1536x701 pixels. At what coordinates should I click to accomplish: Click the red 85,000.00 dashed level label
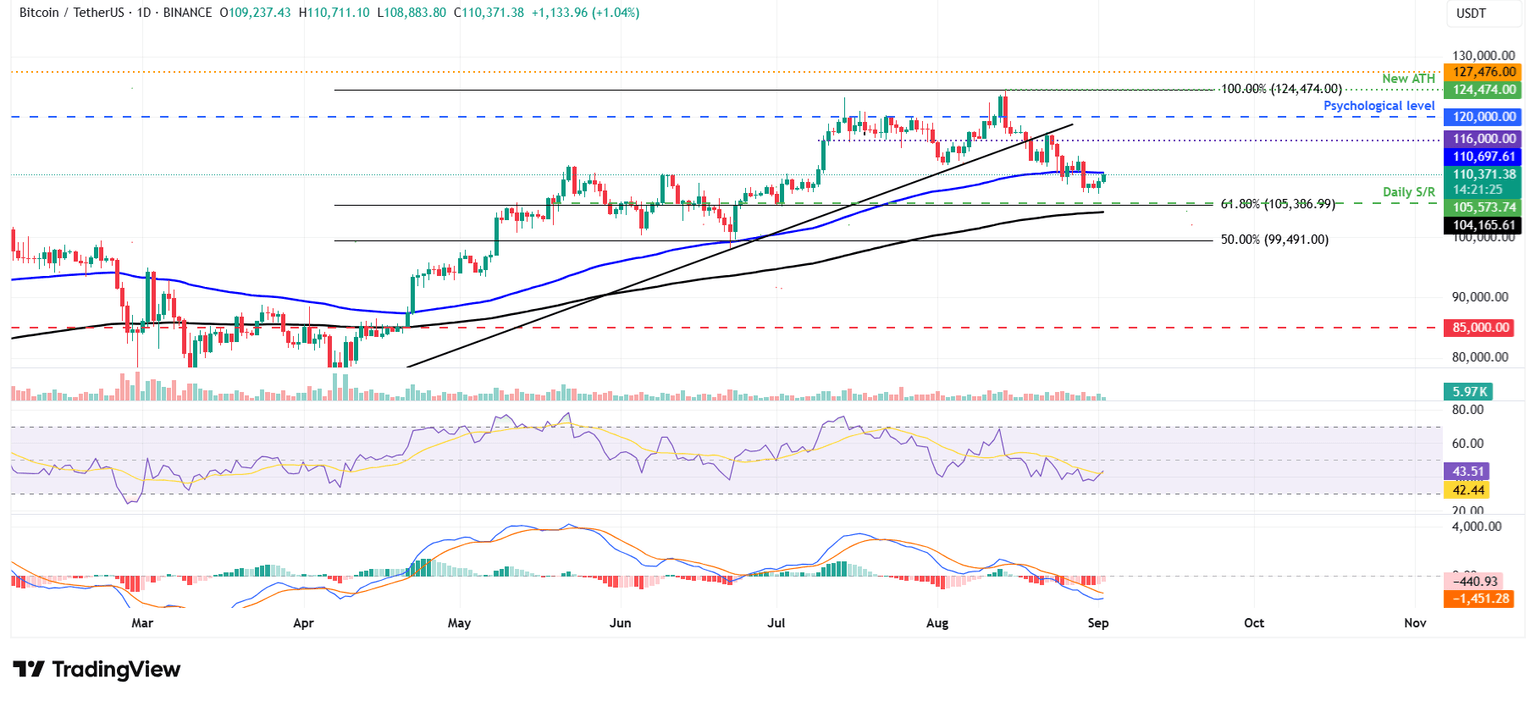point(1479,327)
